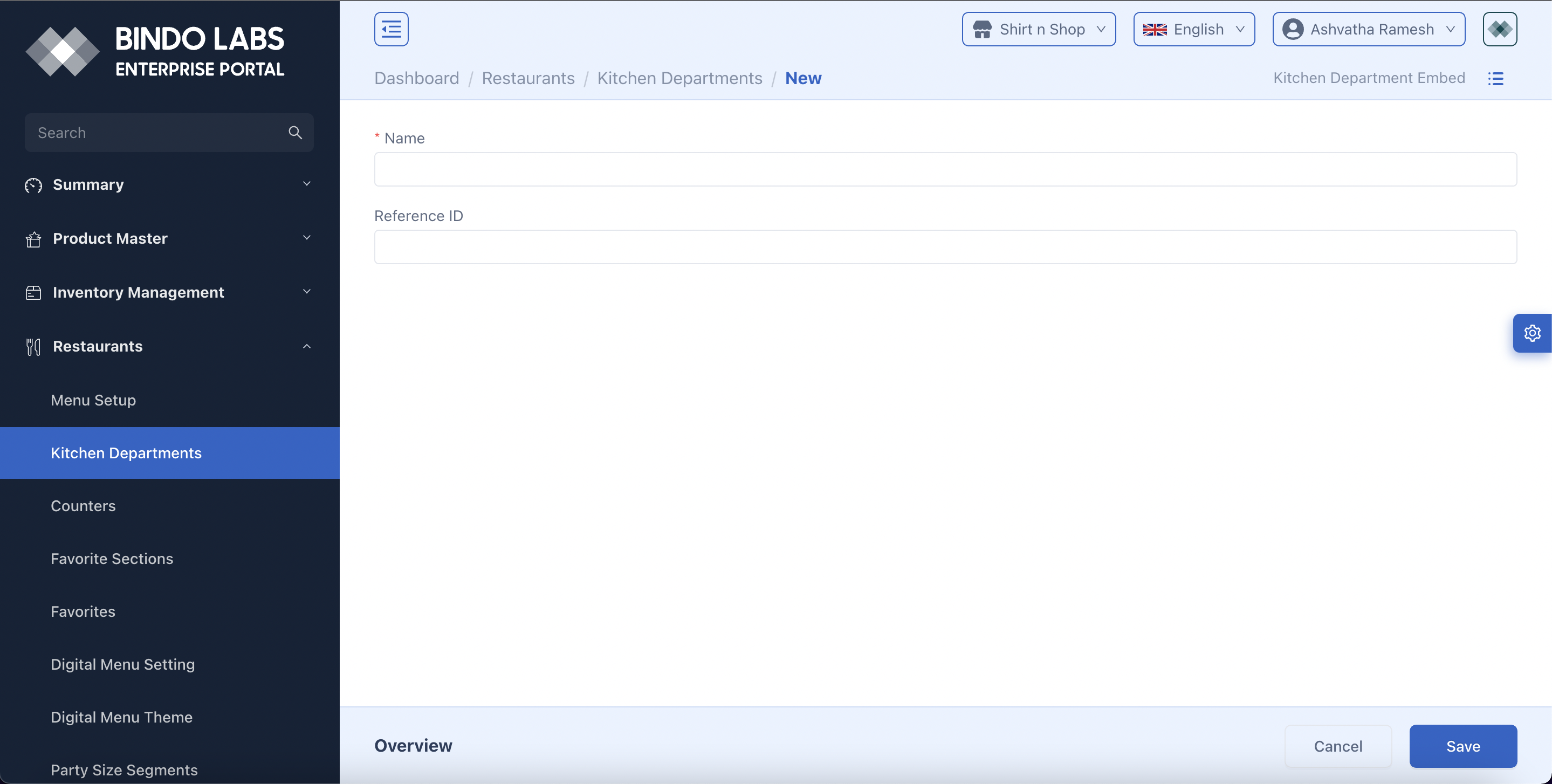Click the Bindo diamond icon top right
The height and width of the screenshot is (784, 1552).
click(x=1499, y=29)
